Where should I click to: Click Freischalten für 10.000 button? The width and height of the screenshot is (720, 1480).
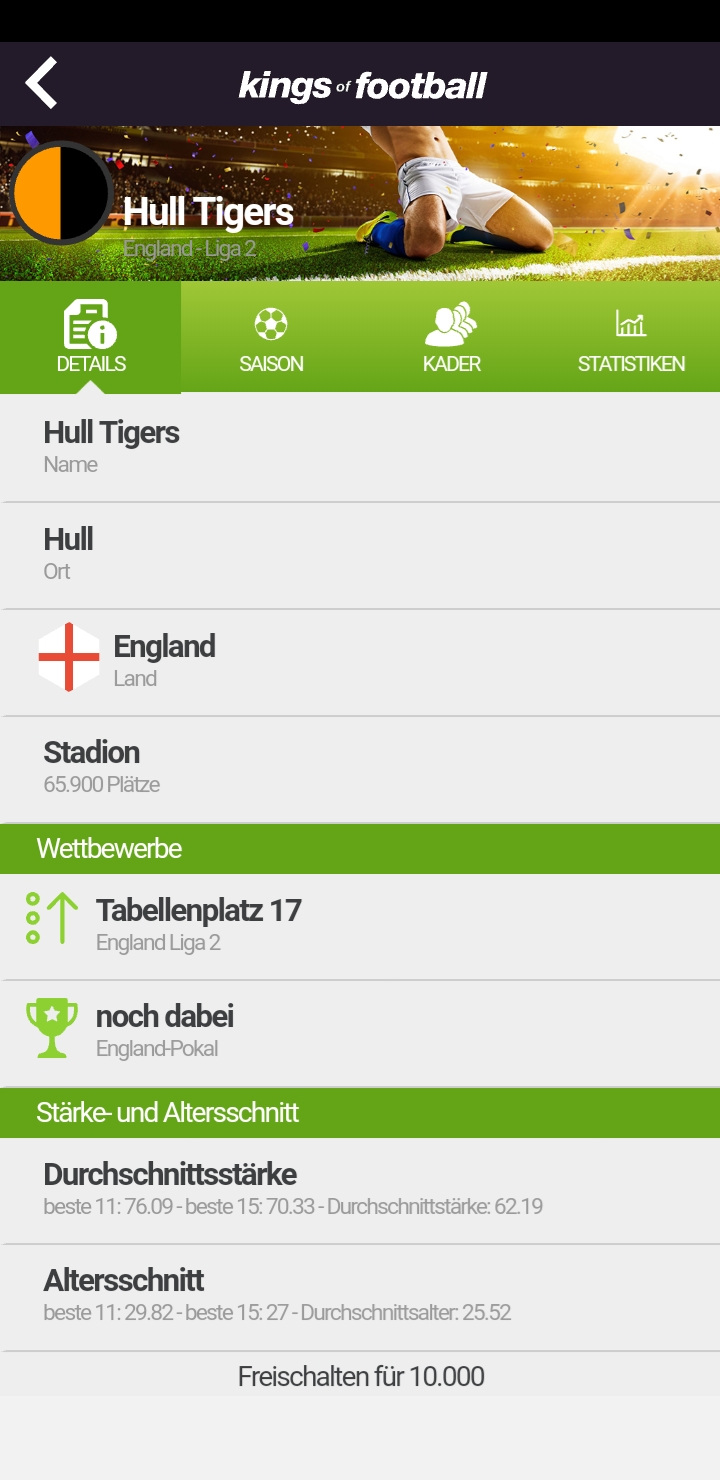(x=360, y=1376)
